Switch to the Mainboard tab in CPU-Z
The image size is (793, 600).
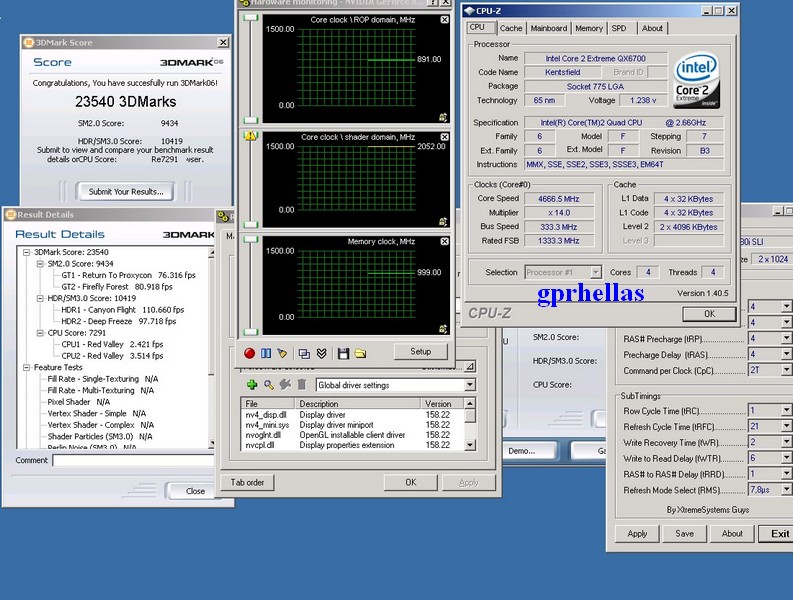(549, 28)
